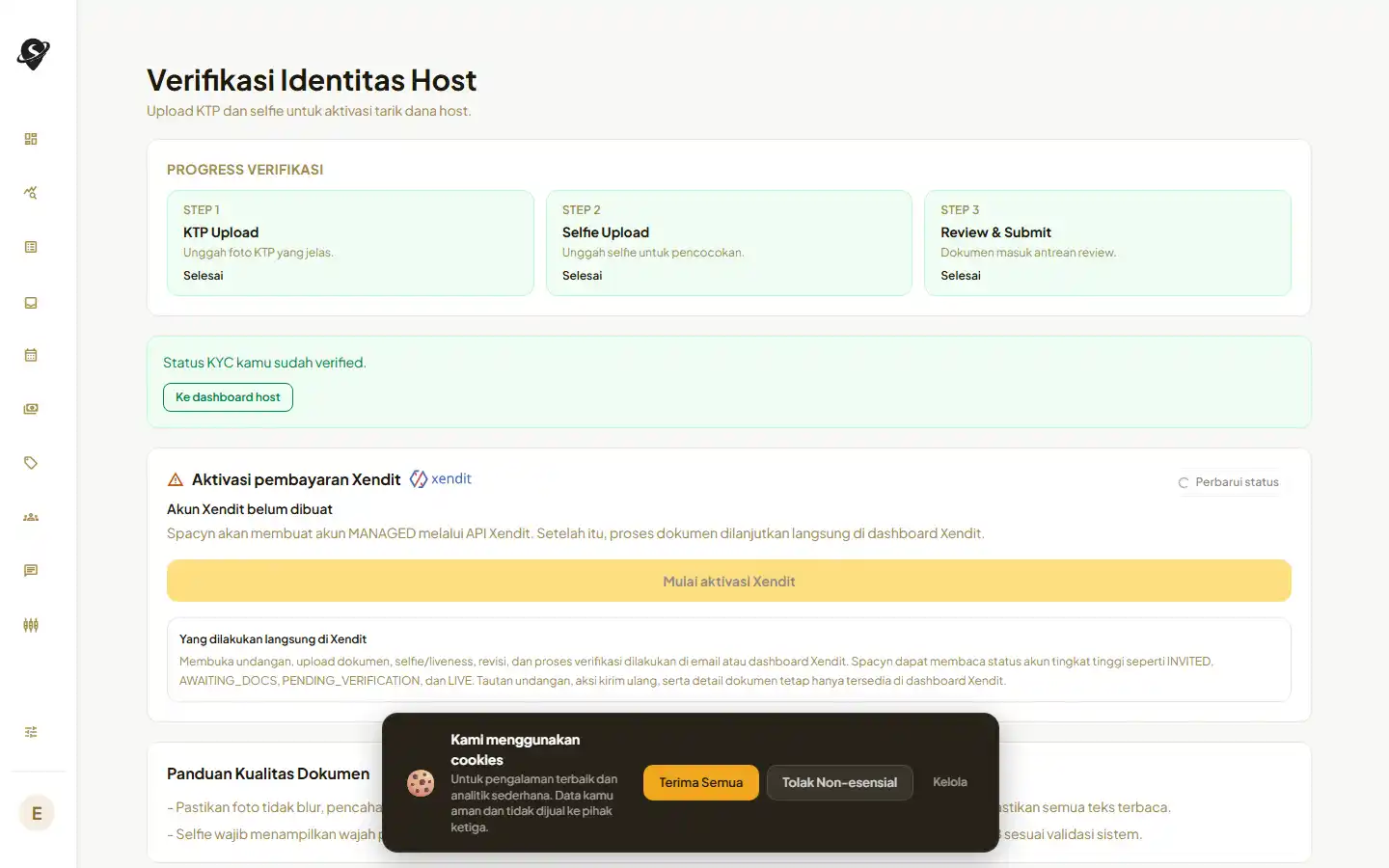The image size is (1389, 868).
Task: Accept cookies with Terima Semua
Action: click(x=701, y=782)
